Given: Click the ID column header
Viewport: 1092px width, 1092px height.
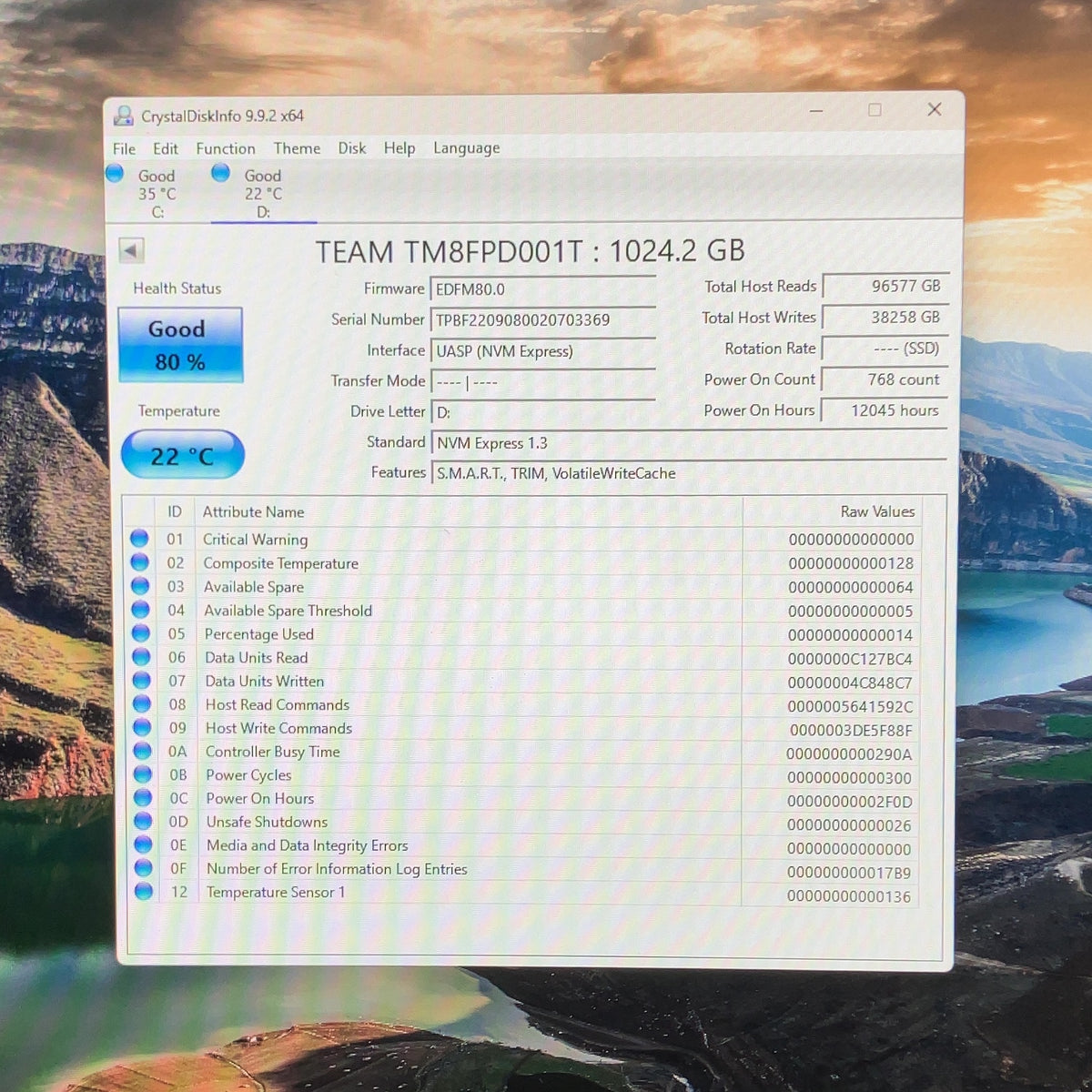Looking at the screenshot, I should (x=175, y=511).
